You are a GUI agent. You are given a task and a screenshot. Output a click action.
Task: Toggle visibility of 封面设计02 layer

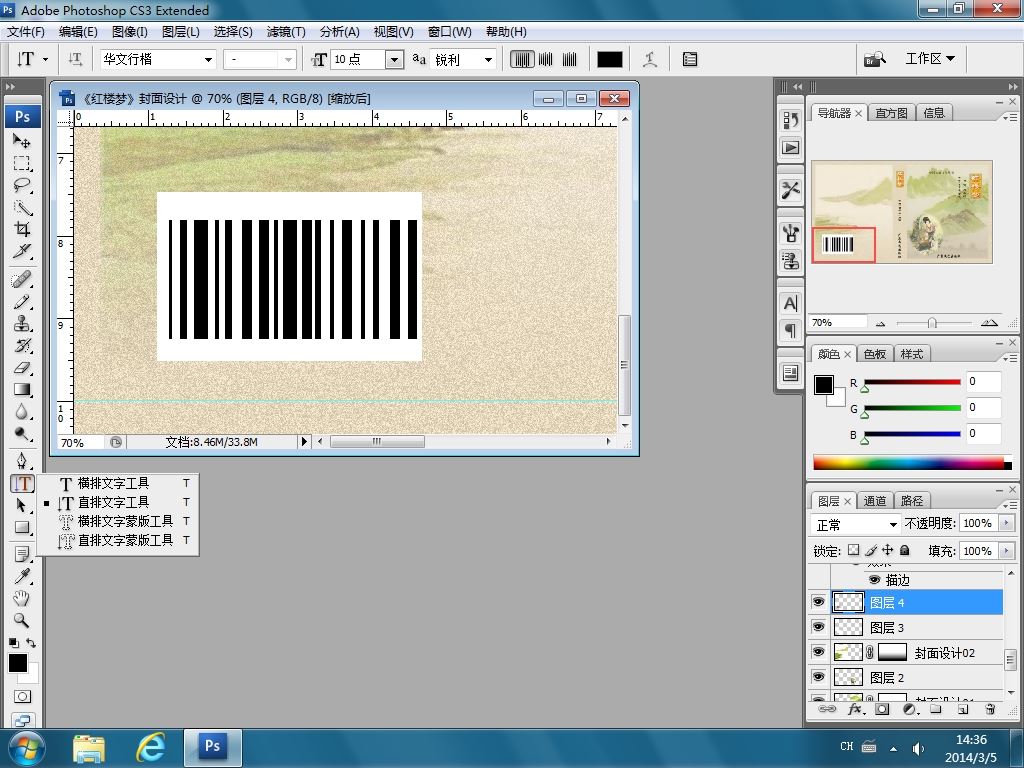pos(818,652)
